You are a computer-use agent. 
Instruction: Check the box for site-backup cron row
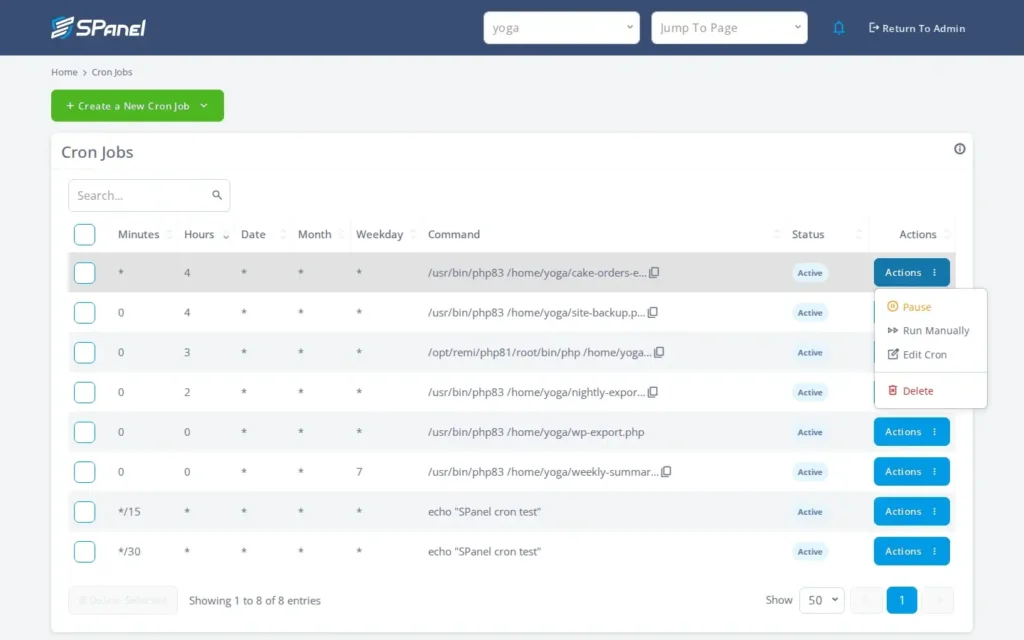point(84,313)
